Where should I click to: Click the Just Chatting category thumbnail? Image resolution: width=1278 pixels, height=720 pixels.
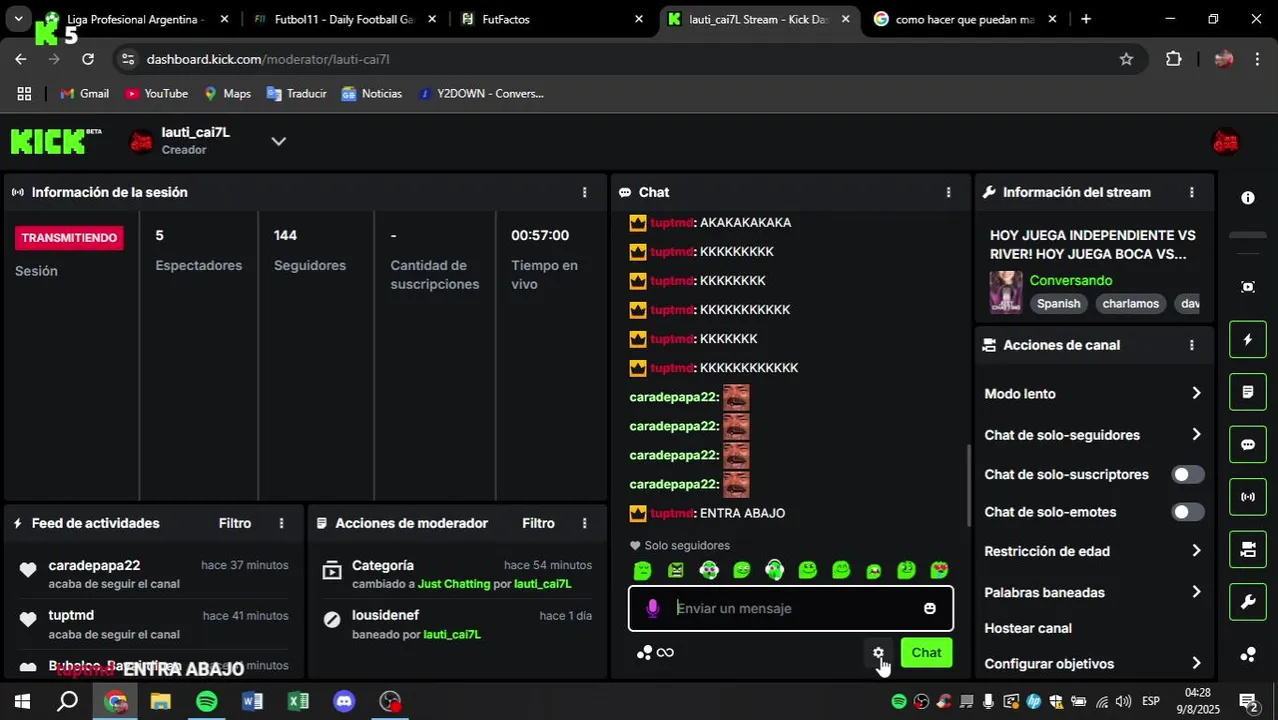click(1006, 292)
